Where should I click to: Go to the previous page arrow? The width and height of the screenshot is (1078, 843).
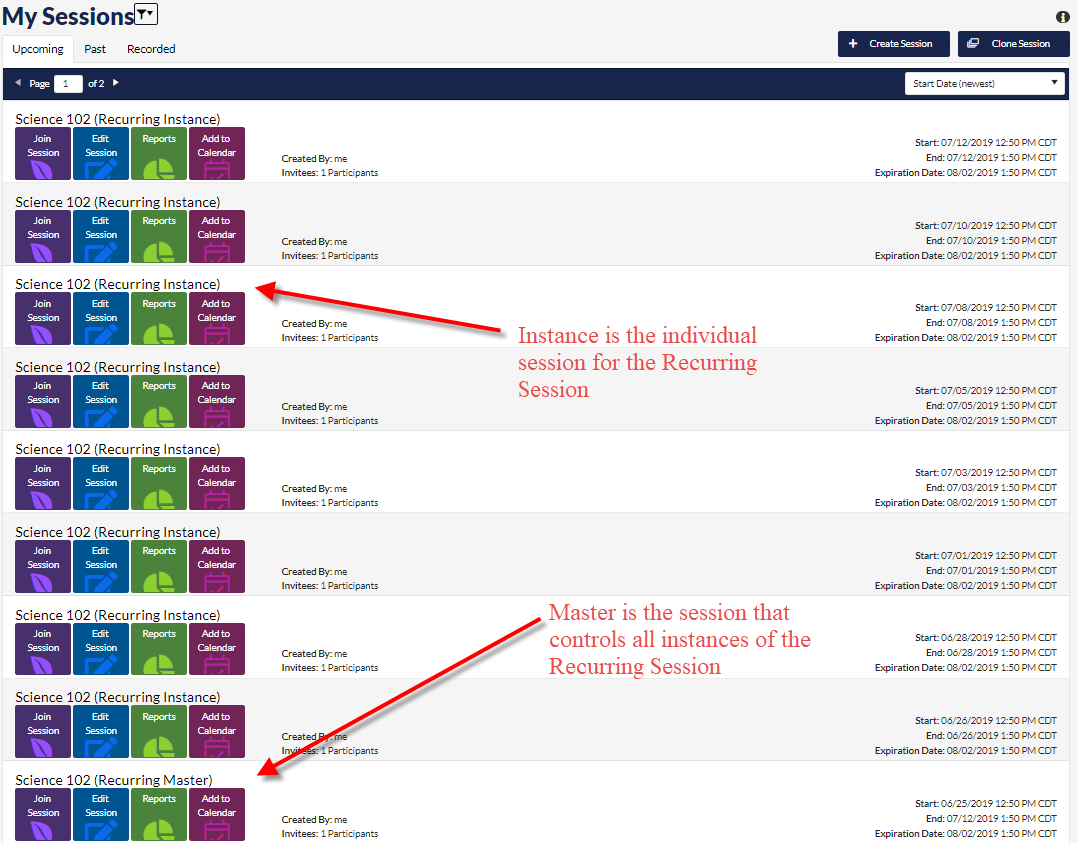click(x=18, y=83)
